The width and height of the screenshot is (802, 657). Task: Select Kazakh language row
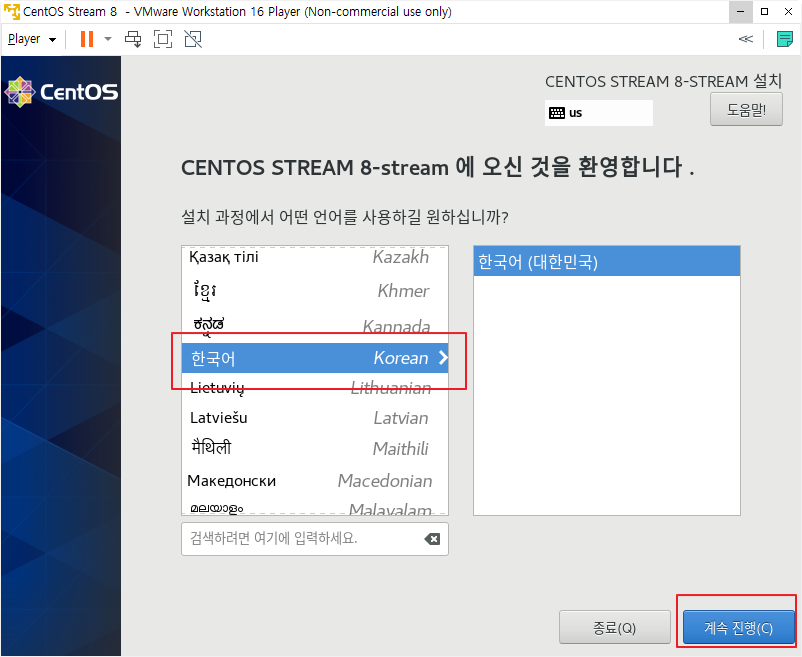click(315, 257)
